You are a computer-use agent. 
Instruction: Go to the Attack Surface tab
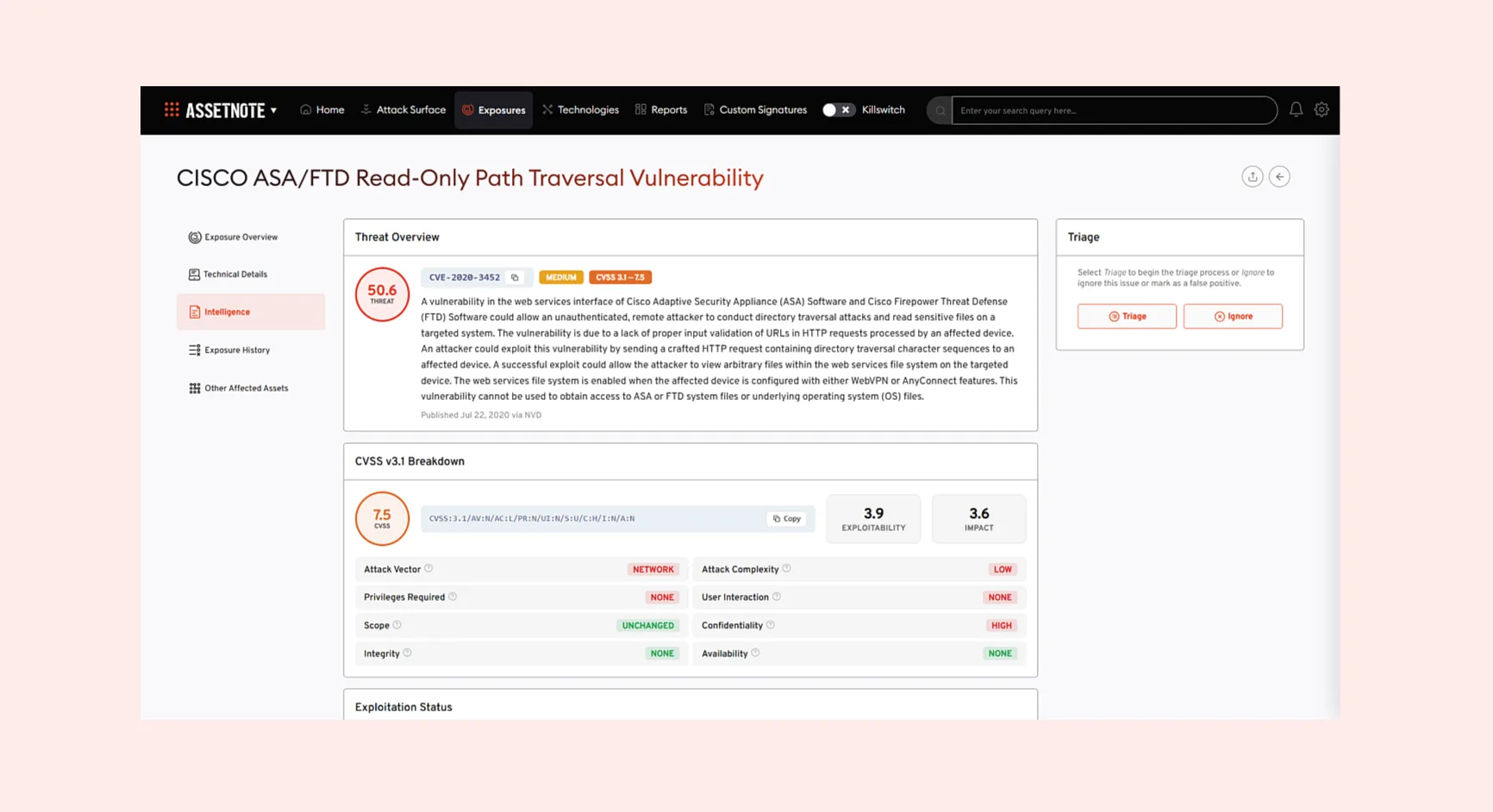[403, 109]
